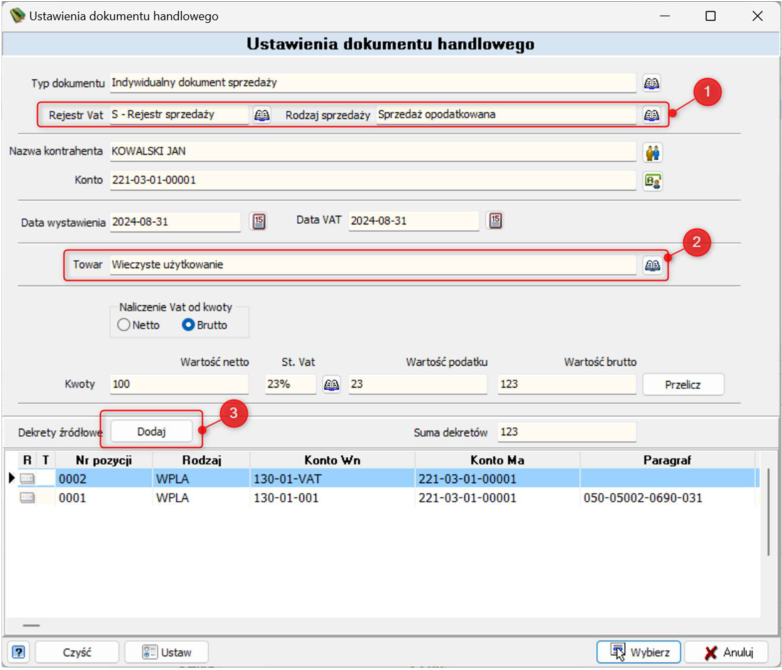Open calendar icon for Data wystawienia

click(259, 221)
